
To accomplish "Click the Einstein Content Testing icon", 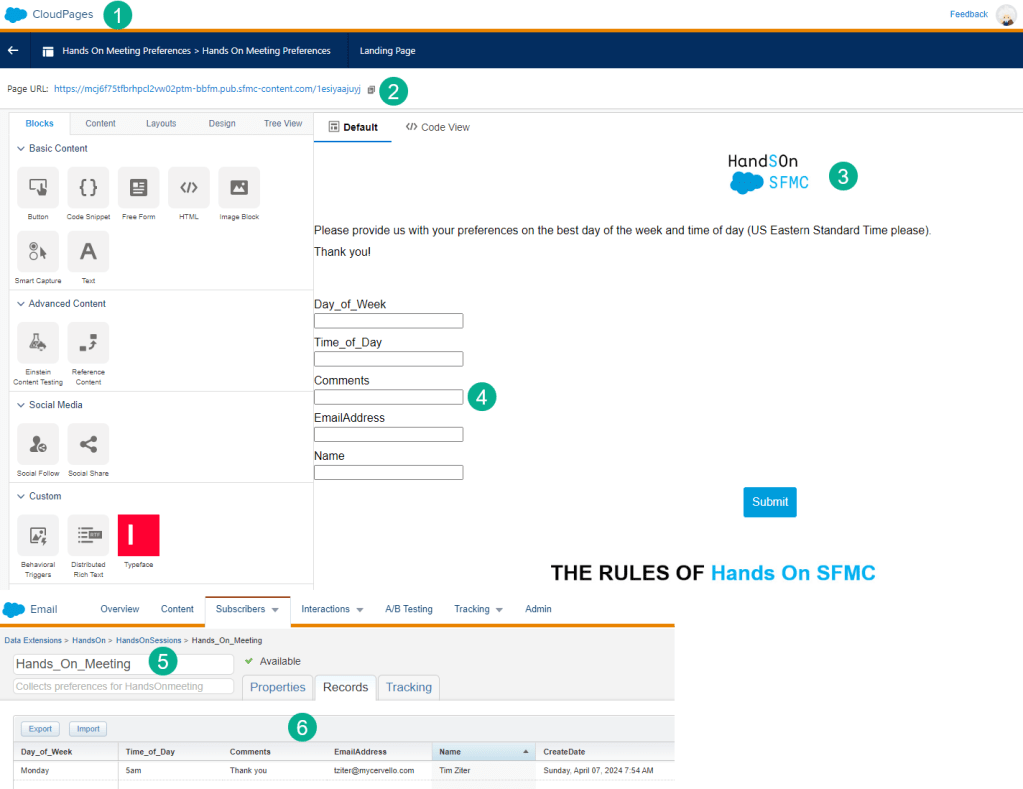I will (x=38, y=343).
